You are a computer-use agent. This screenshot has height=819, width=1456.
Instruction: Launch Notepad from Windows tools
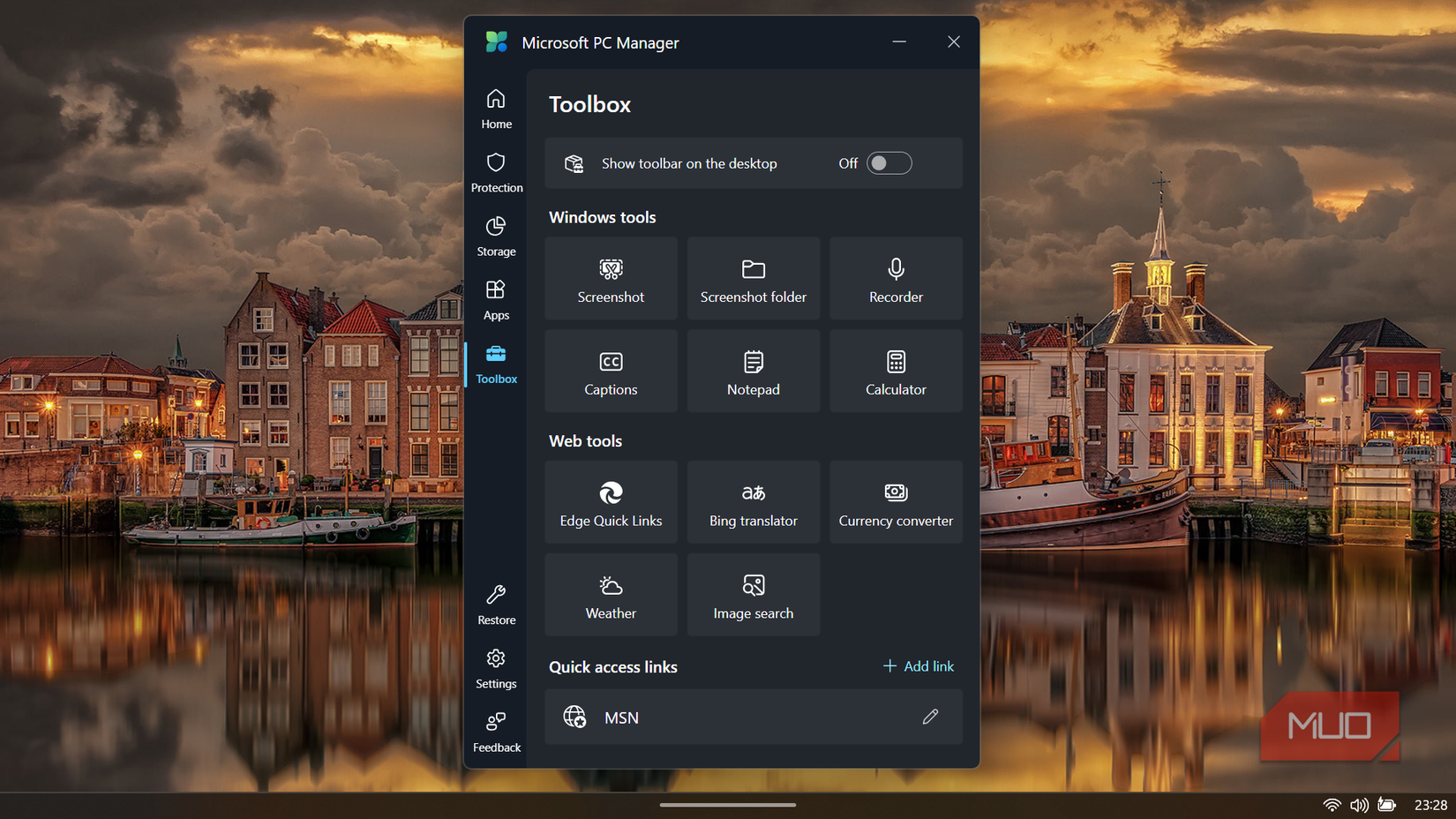(x=753, y=371)
